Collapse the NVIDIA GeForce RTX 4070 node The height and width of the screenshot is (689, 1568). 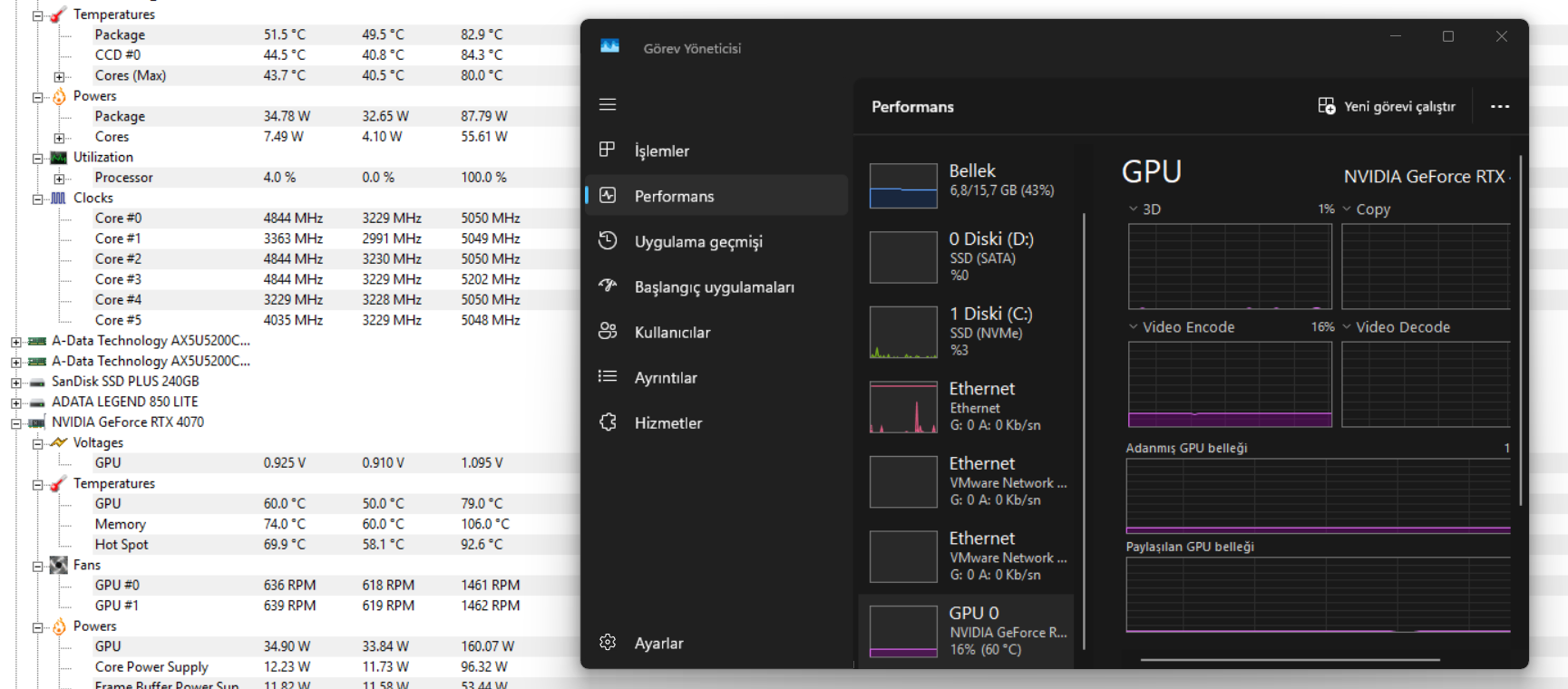tap(15, 423)
